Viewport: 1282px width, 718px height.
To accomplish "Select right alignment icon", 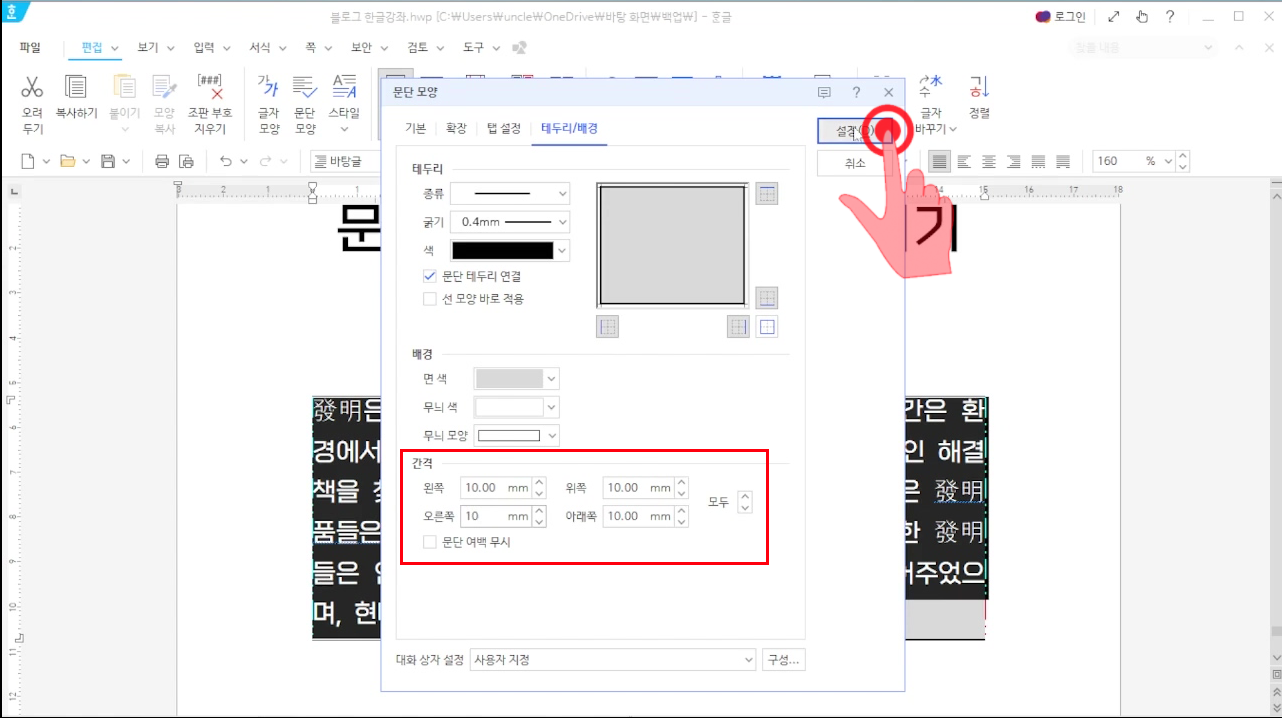I will pos(1014,161).
